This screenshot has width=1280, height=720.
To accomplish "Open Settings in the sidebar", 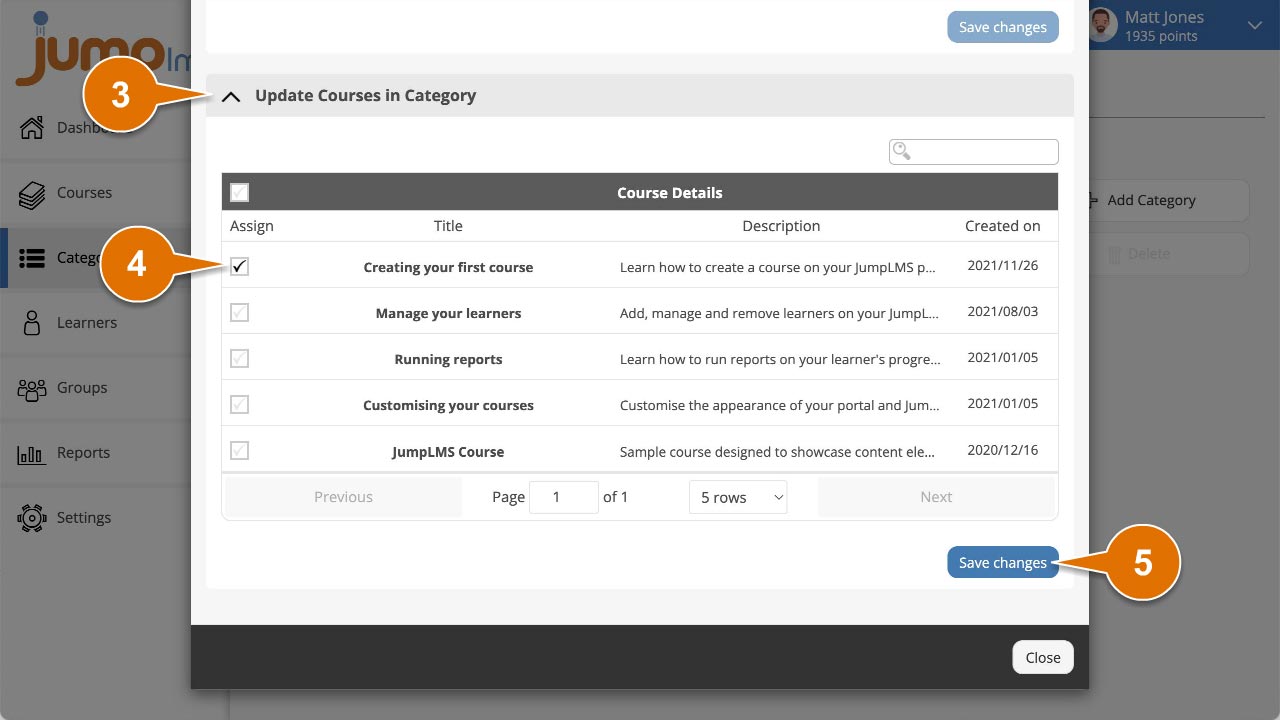I will coord(84,518).
